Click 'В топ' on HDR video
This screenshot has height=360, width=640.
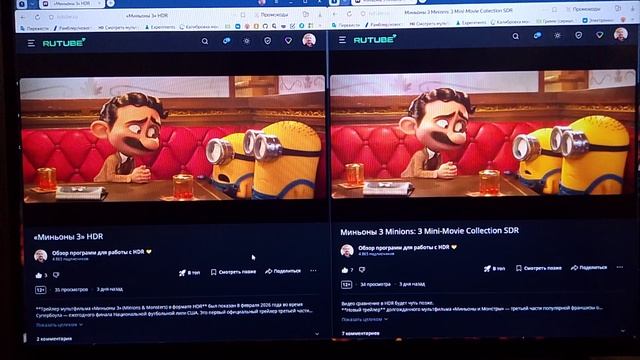[x=190, y=272]
